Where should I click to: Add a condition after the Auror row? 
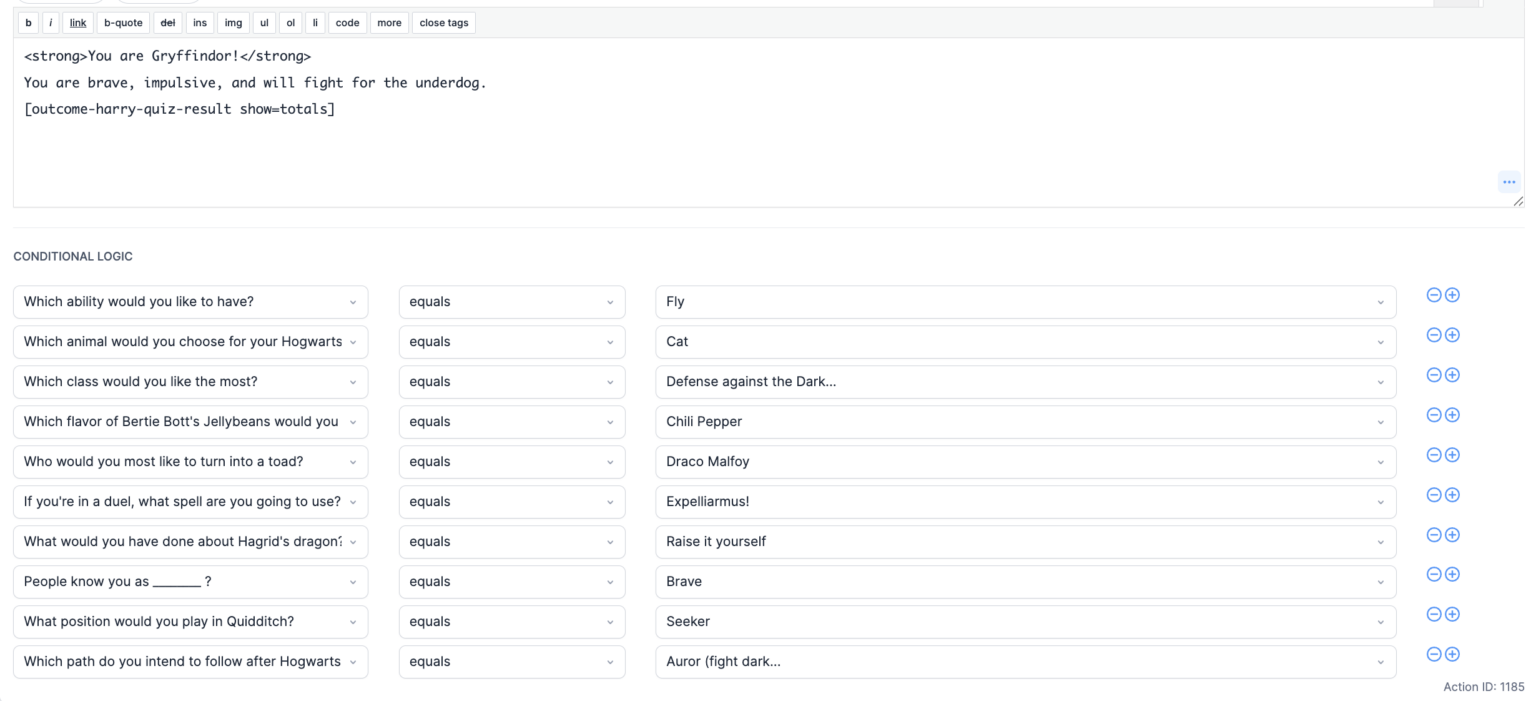(x=1452, y=654)
